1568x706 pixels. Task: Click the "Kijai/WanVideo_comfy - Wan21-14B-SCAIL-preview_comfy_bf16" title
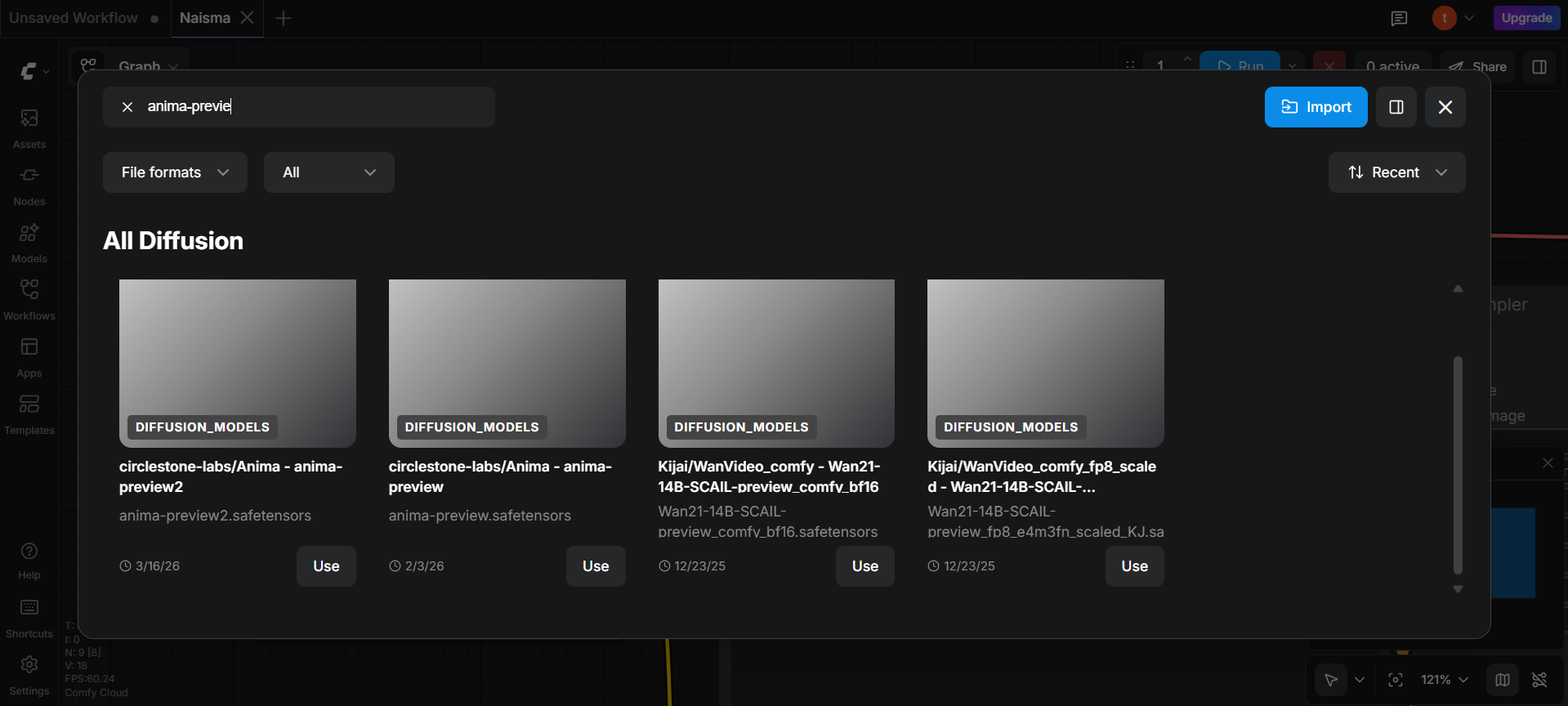(x=769, y=476)
